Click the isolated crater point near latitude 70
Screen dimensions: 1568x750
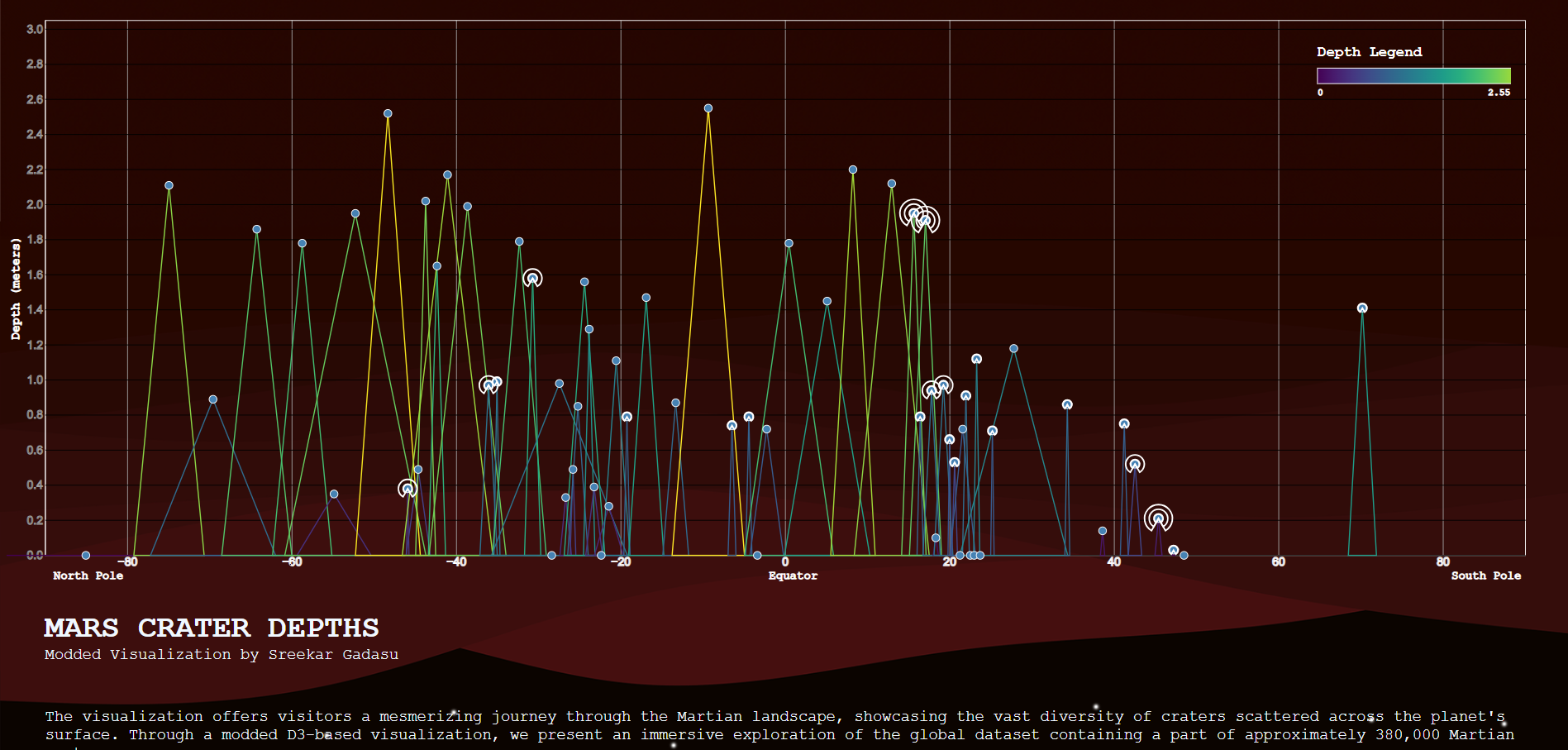(1362, 308)
